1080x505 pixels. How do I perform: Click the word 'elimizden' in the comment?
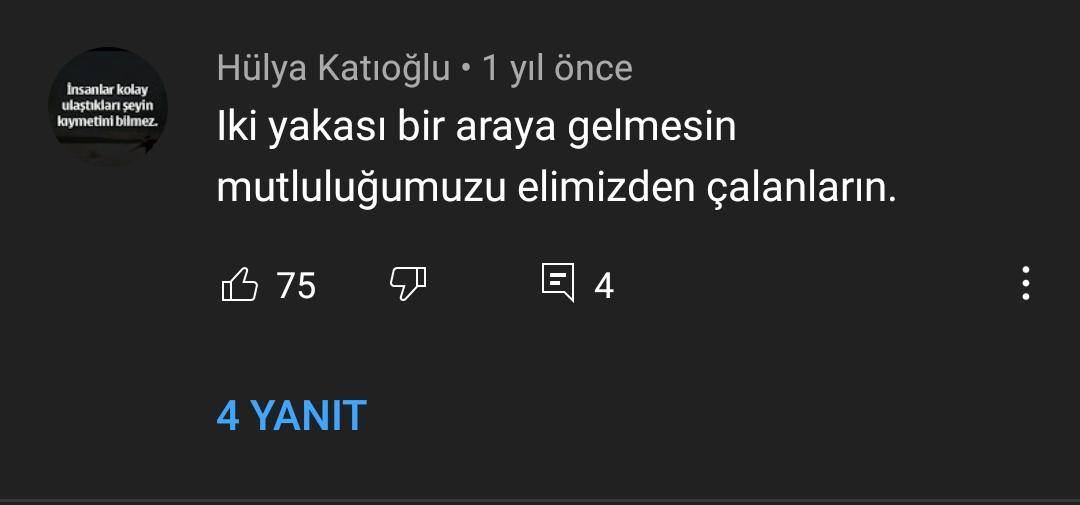pyautogui.click(x=607, y=189)
